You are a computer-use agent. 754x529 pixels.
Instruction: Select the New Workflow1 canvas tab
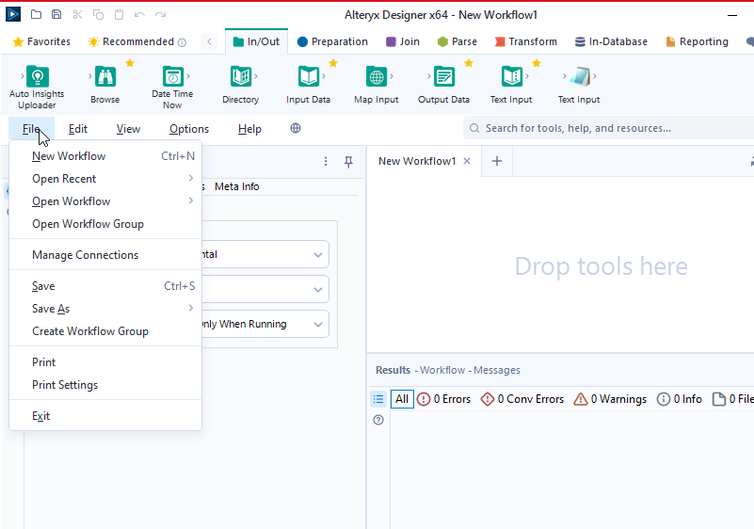pos(417,161)
